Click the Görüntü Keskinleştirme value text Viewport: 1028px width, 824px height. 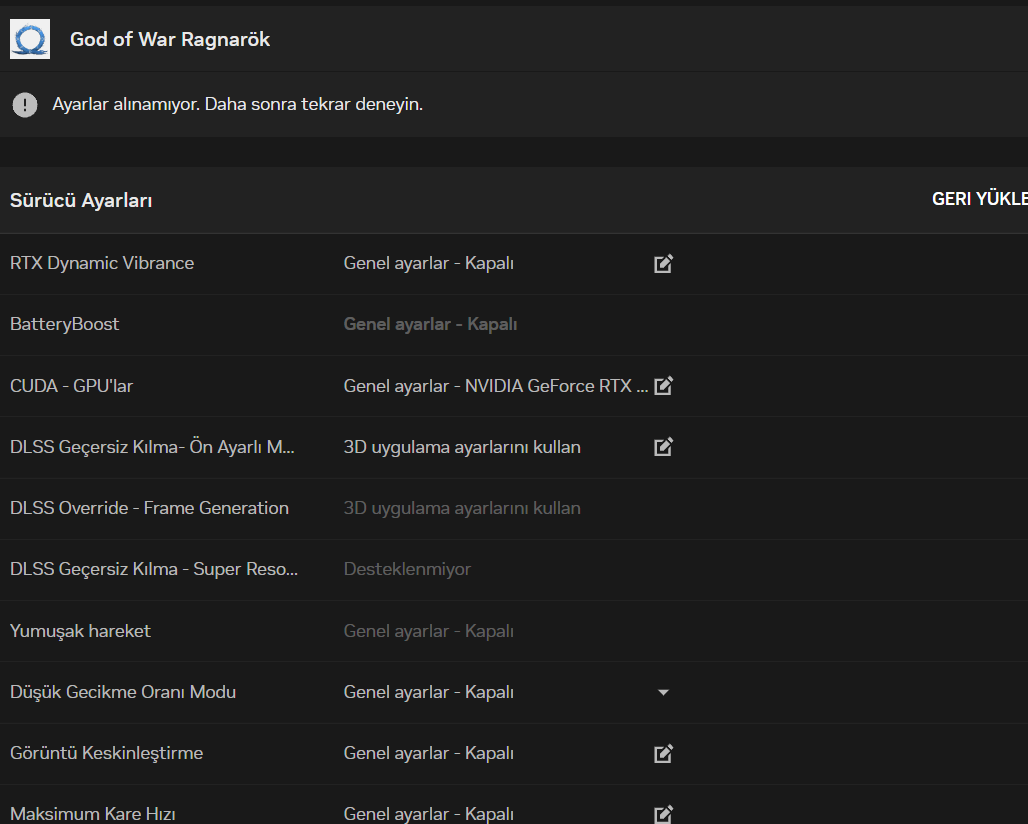click(x=428, y=753)
